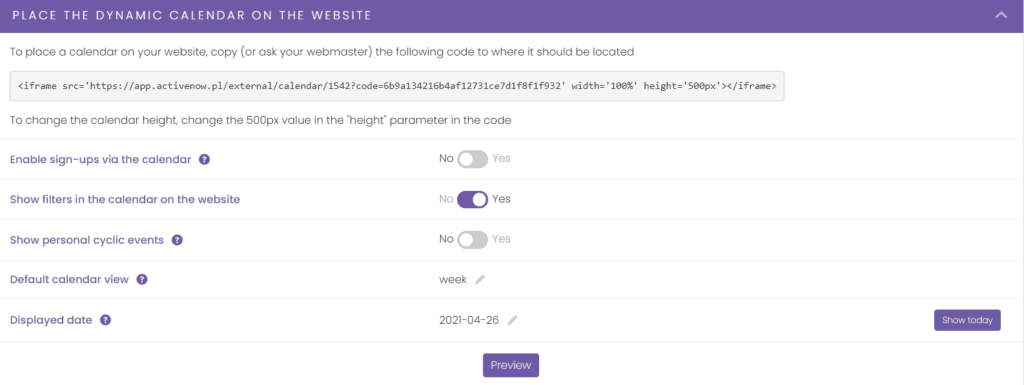Disable Show filters in the calendar toggle

click(472, 200)
